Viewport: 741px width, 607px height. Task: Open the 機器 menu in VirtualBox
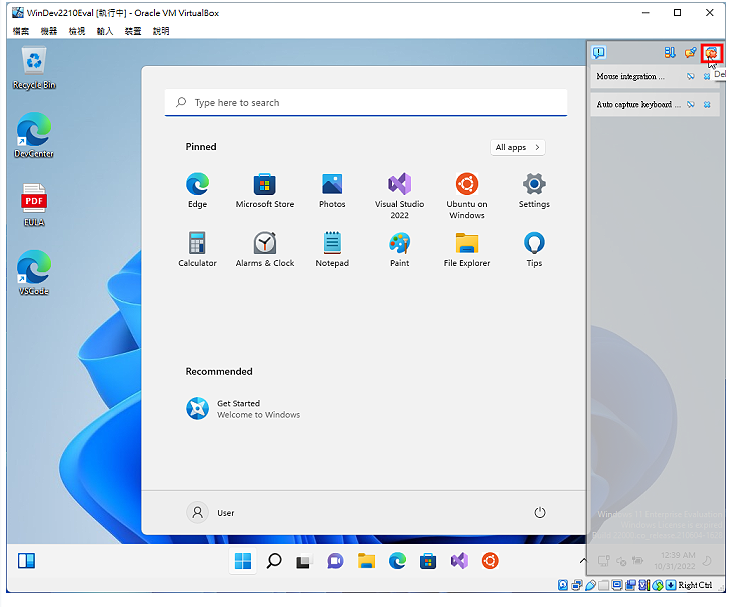49,31
